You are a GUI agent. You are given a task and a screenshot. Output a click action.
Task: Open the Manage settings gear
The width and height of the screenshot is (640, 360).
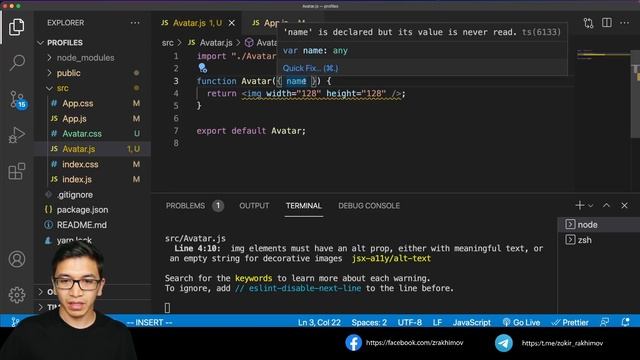click(17, 294)
